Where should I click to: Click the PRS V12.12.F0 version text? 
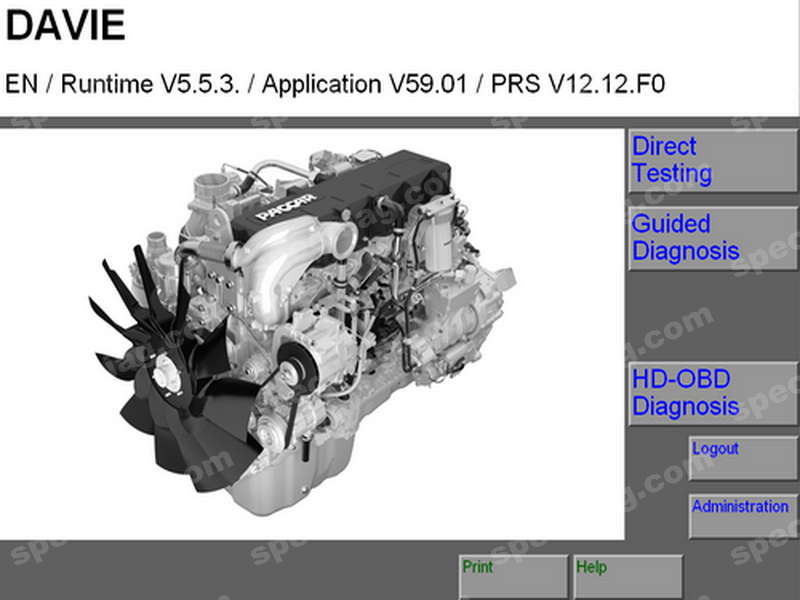[578, 84]
